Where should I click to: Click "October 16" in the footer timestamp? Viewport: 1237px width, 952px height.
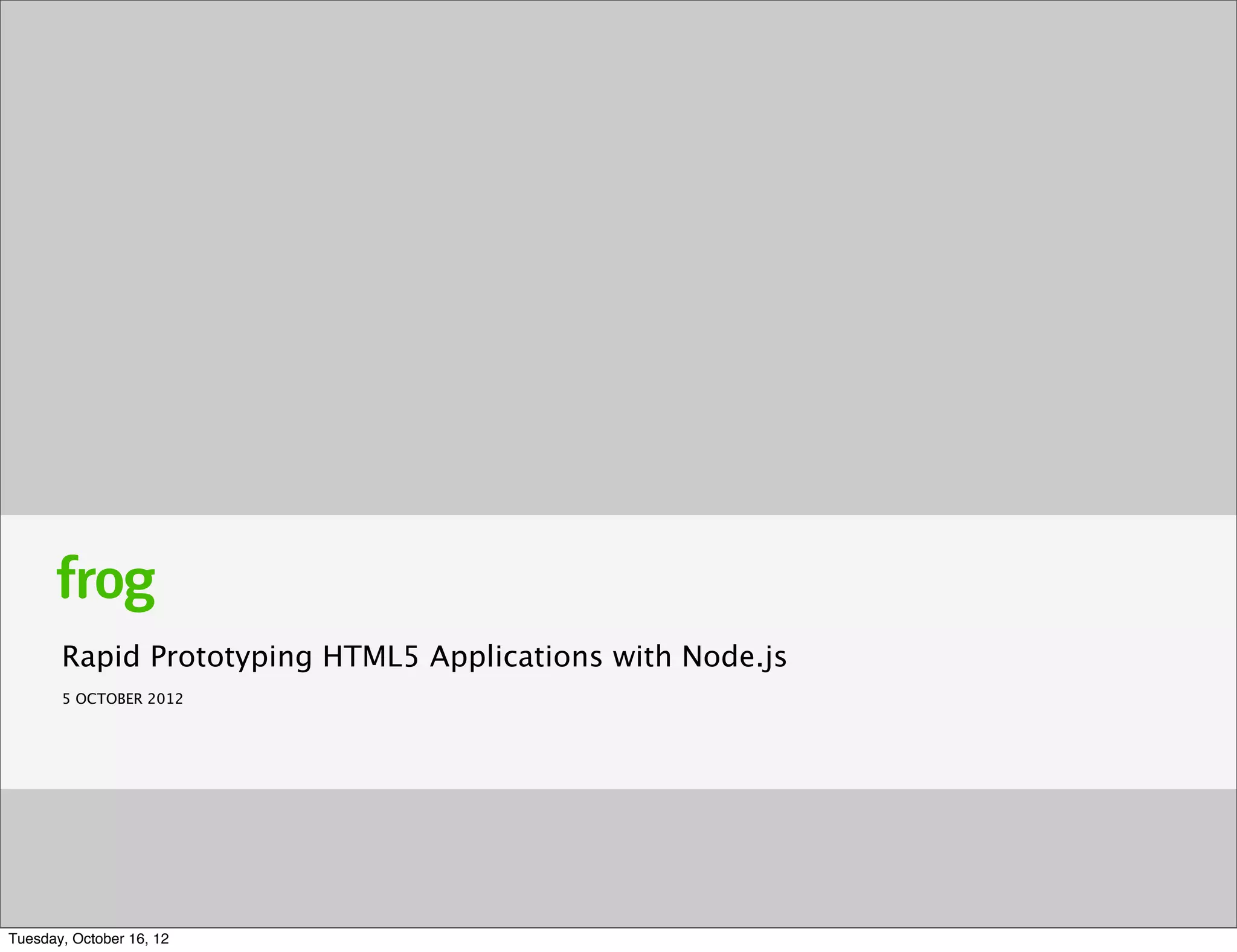108,939
